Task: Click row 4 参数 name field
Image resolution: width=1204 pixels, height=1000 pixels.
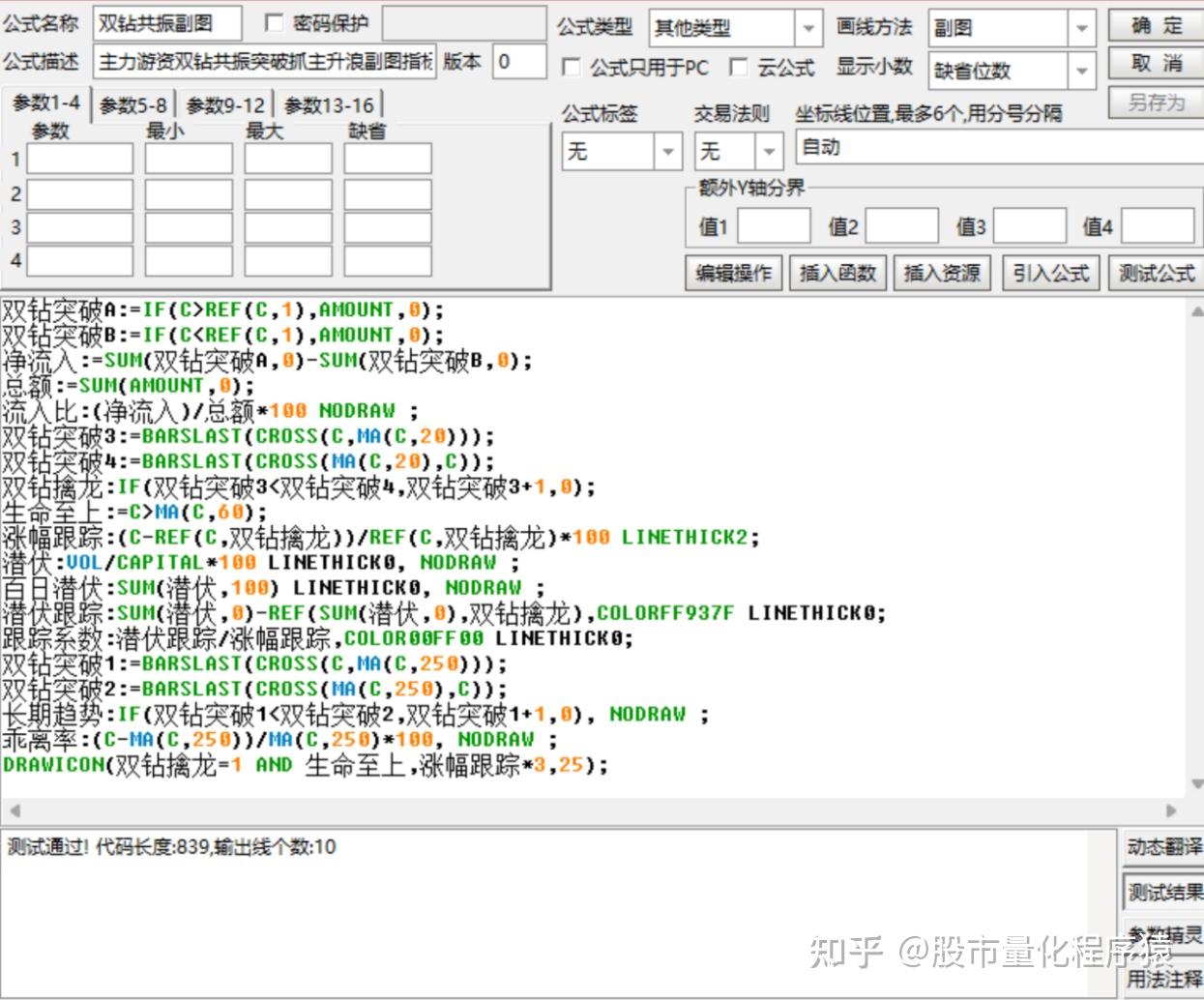Action: point(79,261)
